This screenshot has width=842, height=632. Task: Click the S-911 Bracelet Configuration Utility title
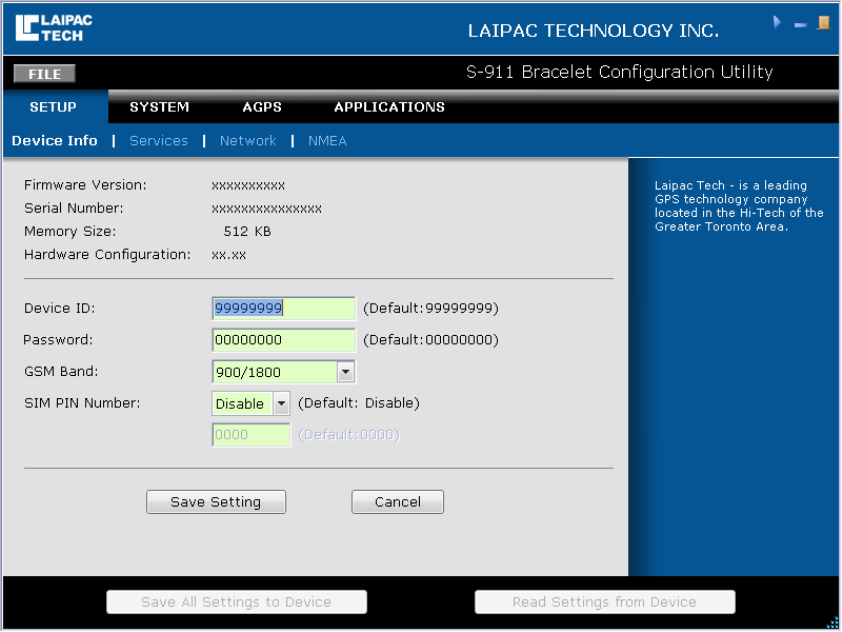[x=620, y=72]
